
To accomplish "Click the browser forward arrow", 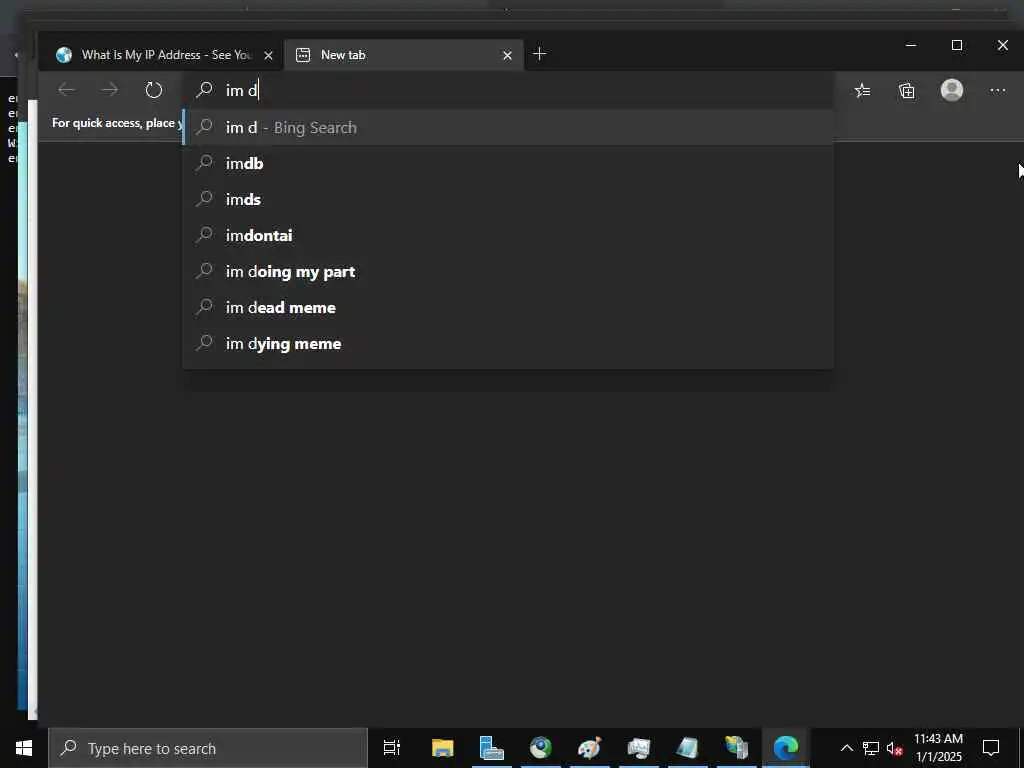I will (110, 90).
